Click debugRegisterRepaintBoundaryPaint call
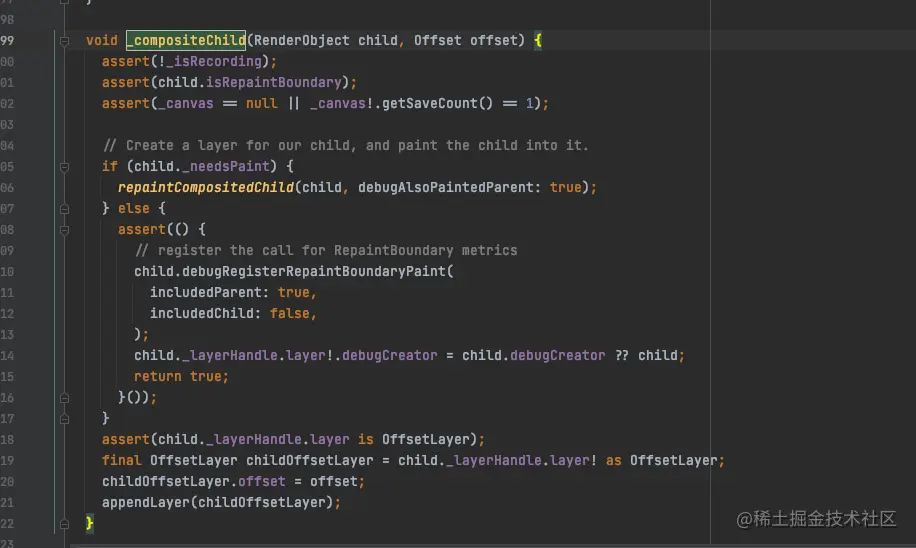The width and height of the screenshot is (916, 548). [x=314, y=272]
